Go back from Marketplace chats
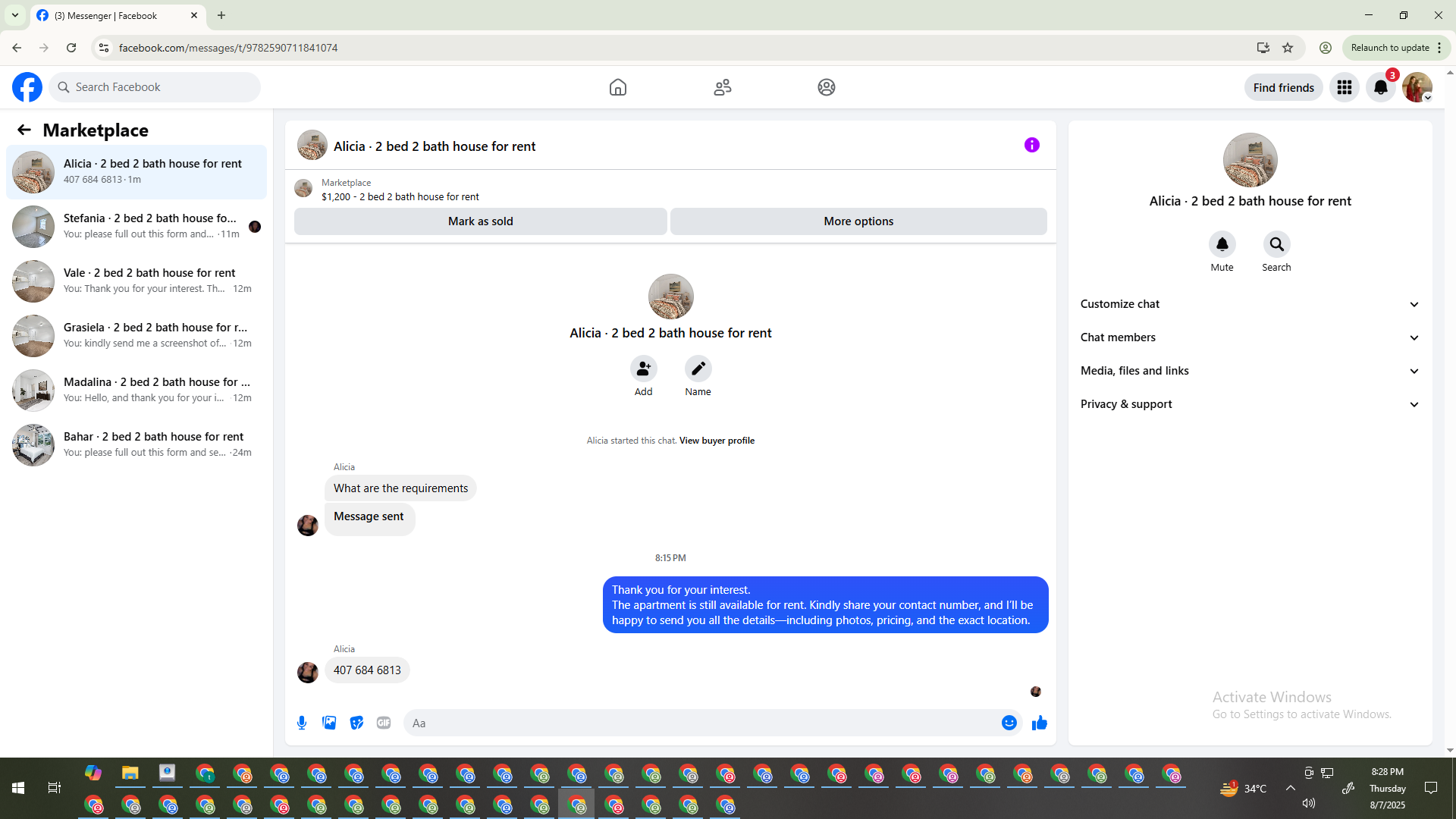 (x=24, y=130)
